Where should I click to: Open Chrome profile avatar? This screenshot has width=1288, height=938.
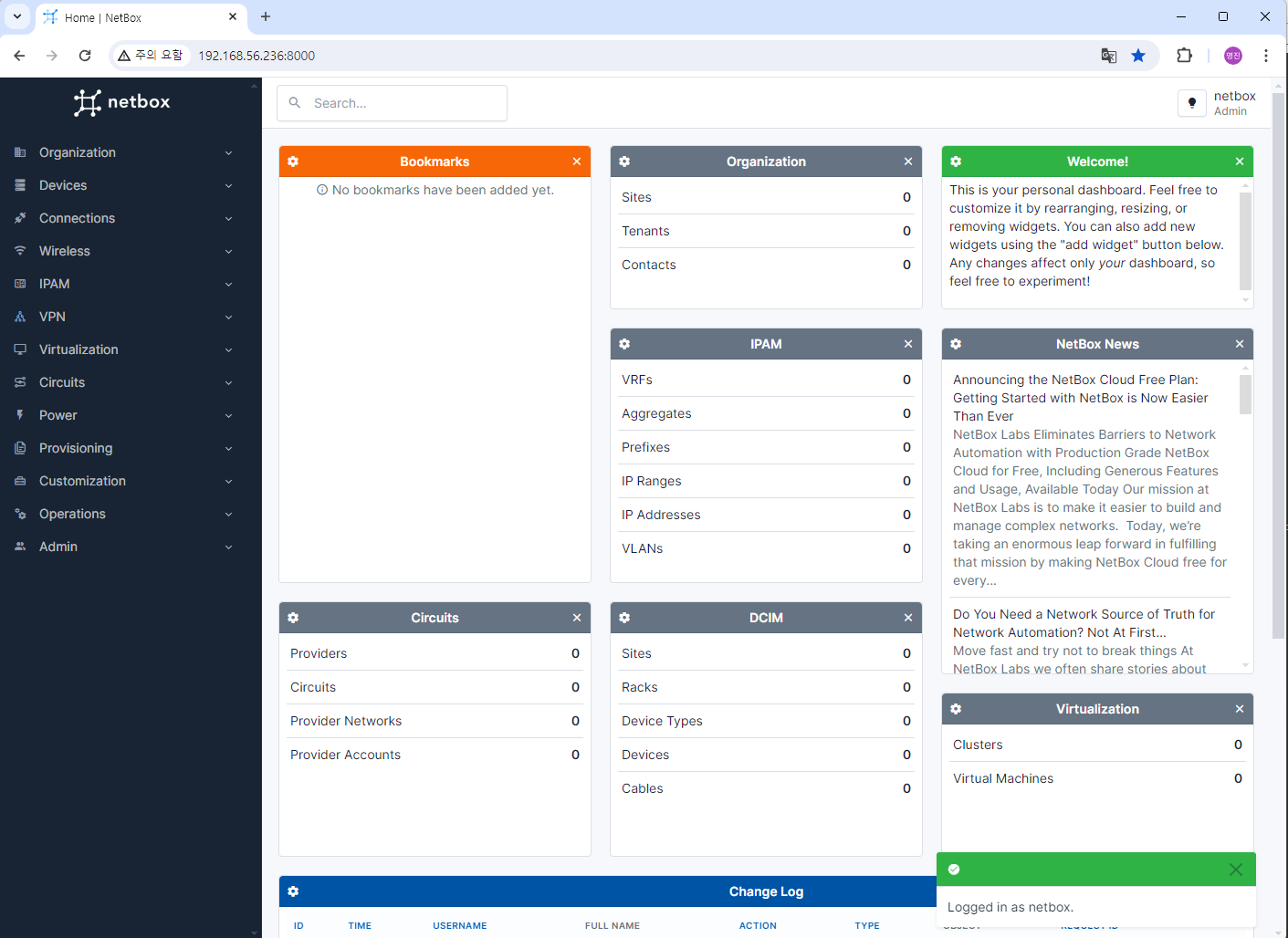[x=1233, y=56]
